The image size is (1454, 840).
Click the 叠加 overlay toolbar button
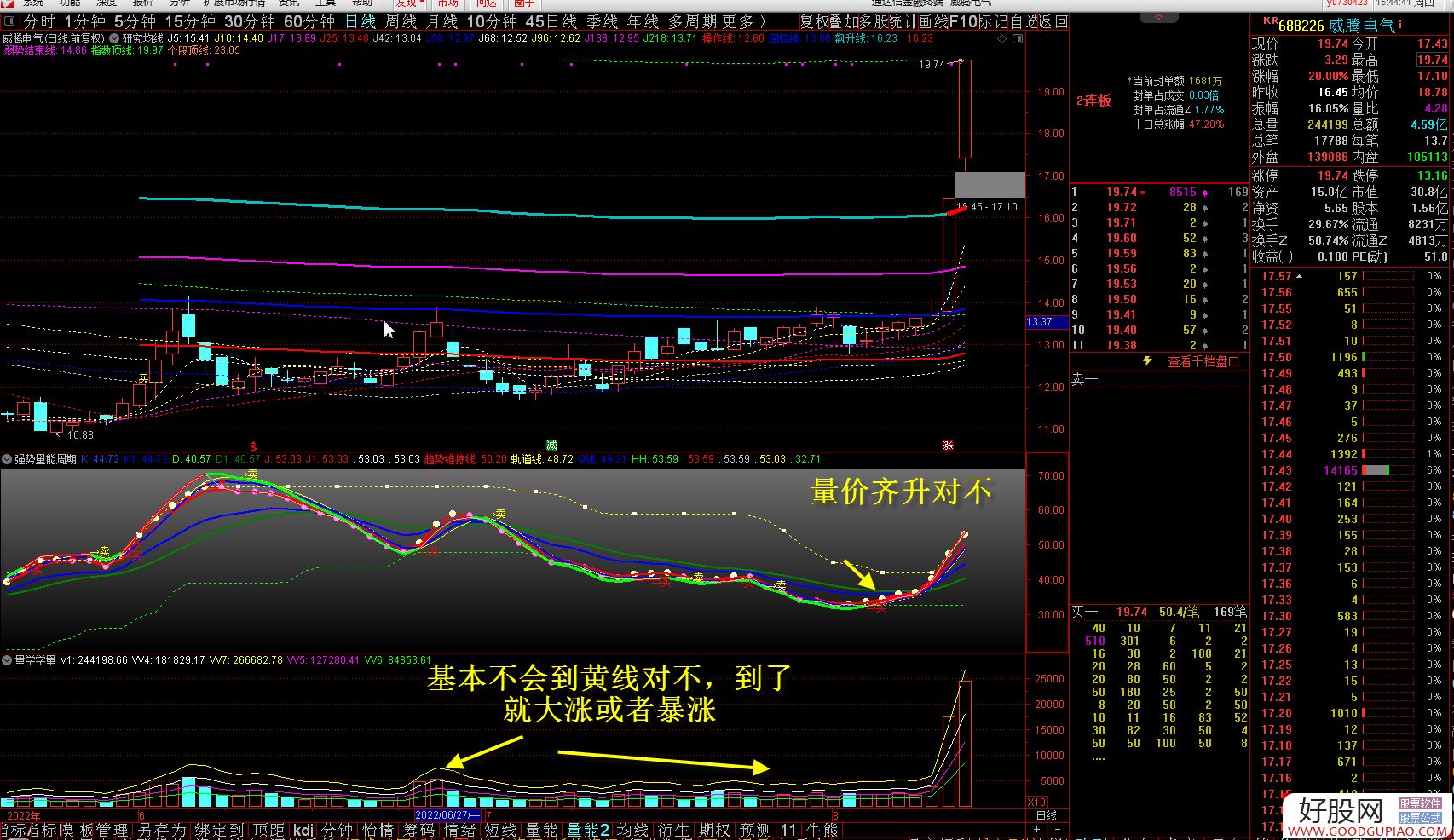pos(844,21)
